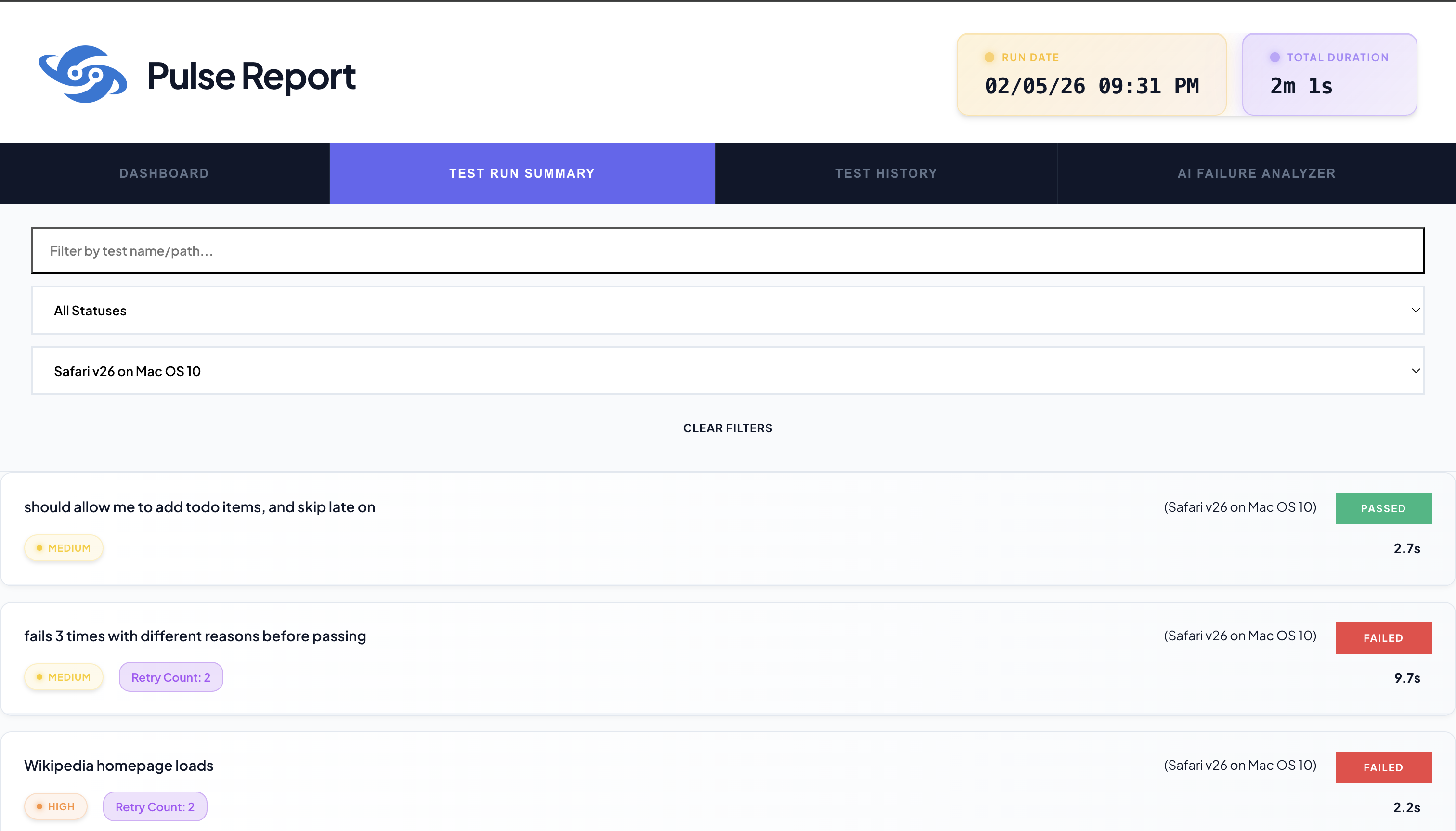The image size is (1456, 831).
Task: Focus the Filter by test name/path field
Action: click(727, 250)
